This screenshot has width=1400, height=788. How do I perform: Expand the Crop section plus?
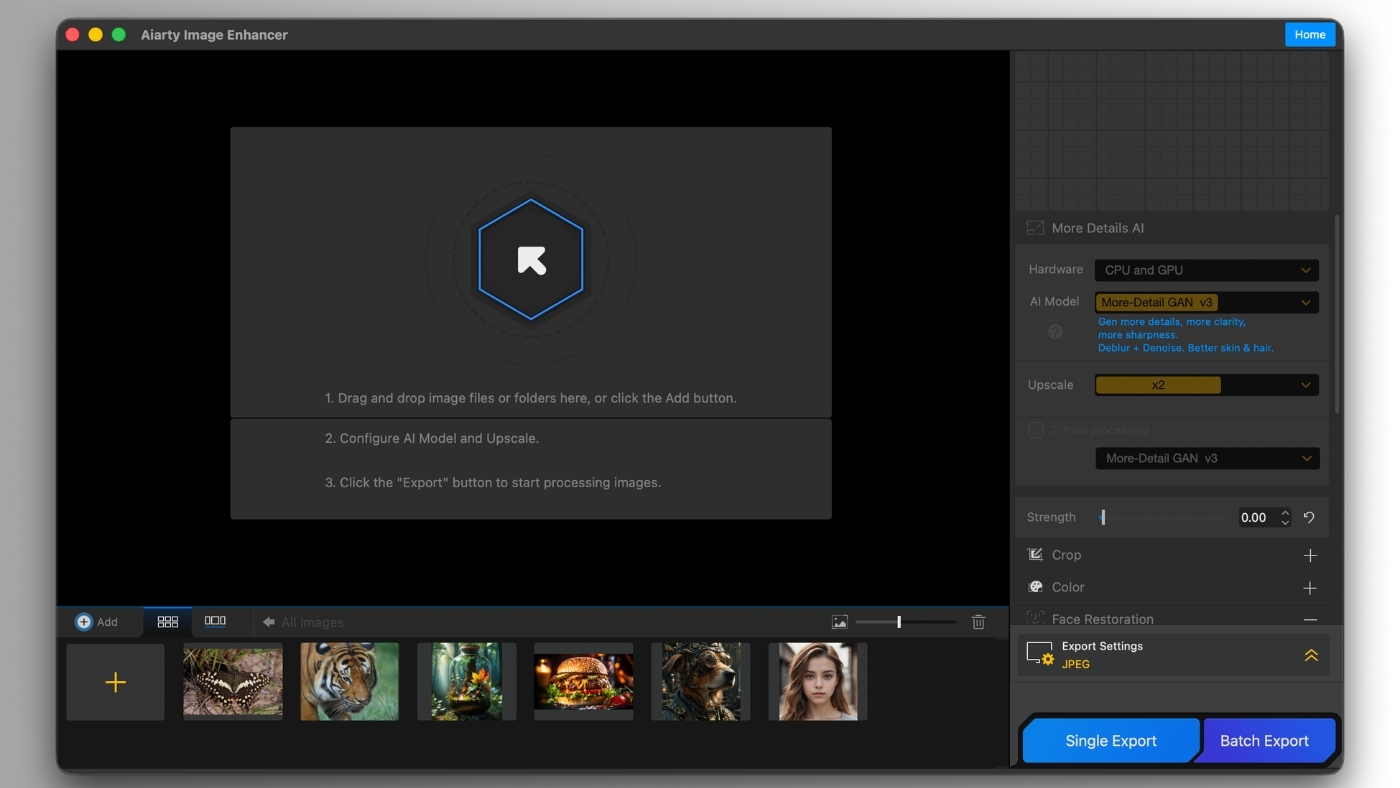point(1310,555)
